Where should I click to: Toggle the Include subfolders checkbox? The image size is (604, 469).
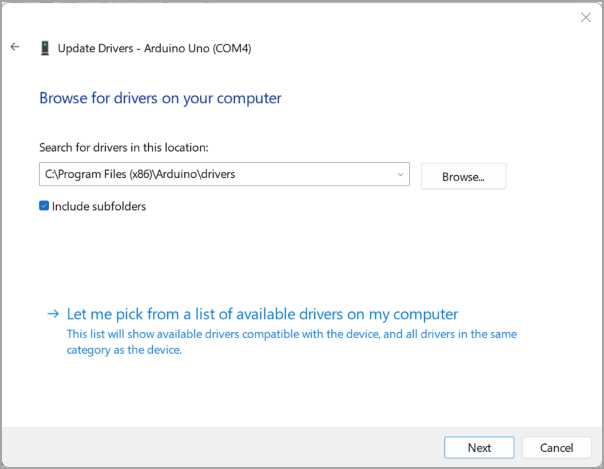coord(44,206)
